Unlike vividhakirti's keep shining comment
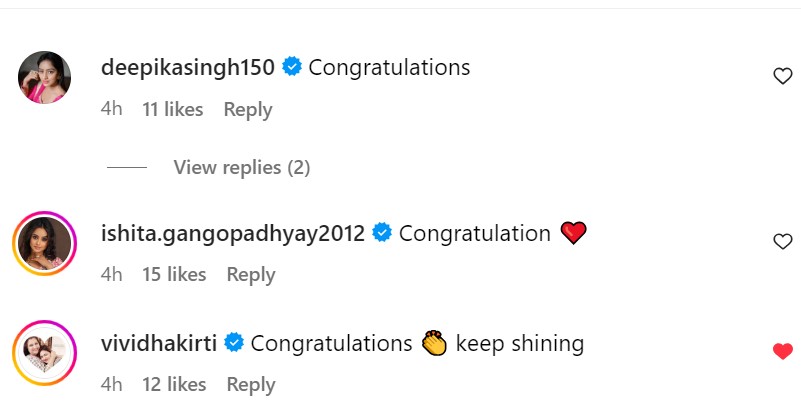 pyautogui.click(x=783, y=351)
